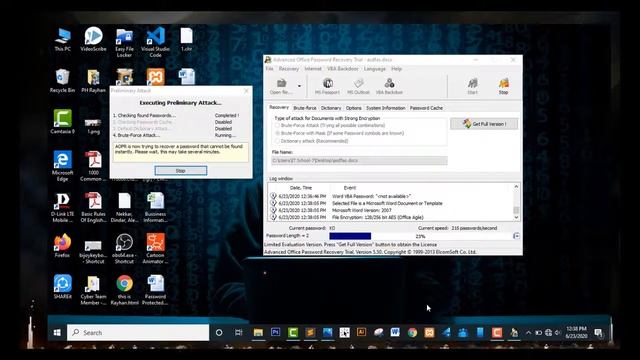Viewport: 640px width, 360px height.
Task: Click the File Name path field
Action: [x=359, y=160]
